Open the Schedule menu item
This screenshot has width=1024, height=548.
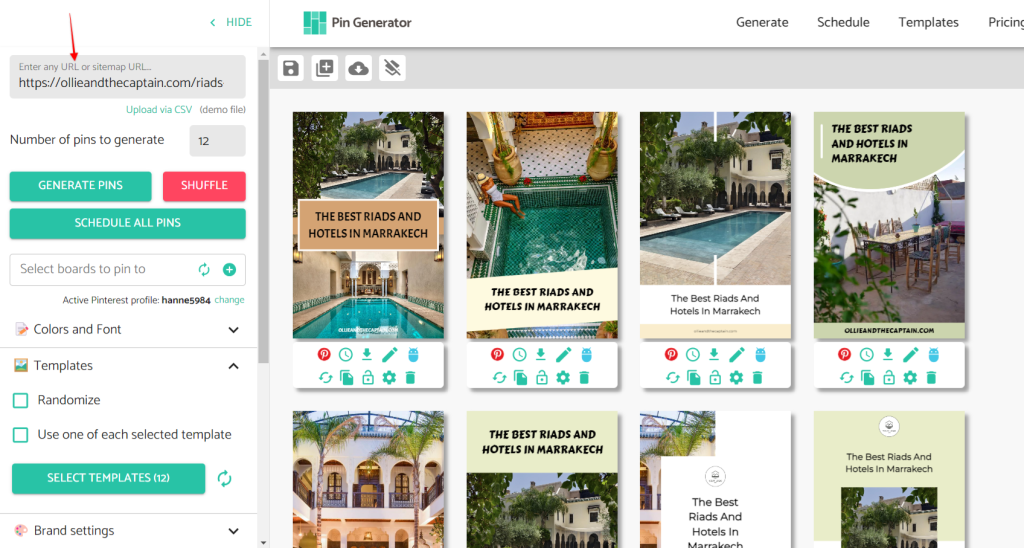tap(842, 22)
